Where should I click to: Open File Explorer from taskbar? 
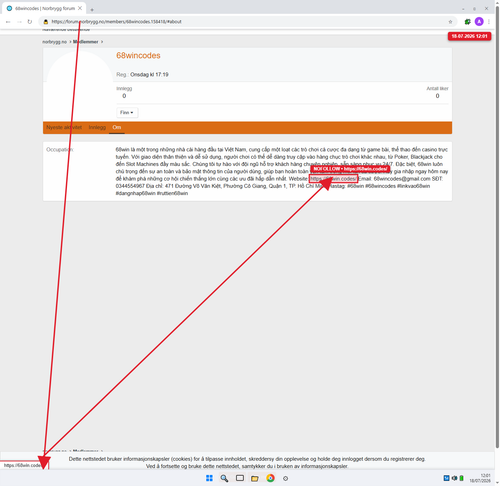click(255, 478)
